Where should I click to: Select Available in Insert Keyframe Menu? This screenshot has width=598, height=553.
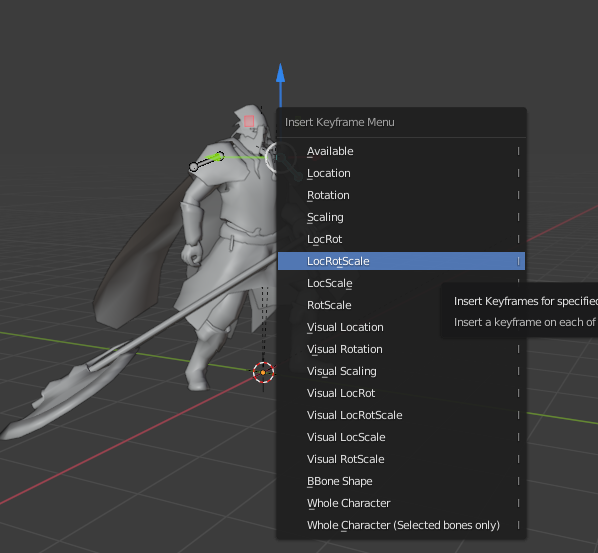(401, 151)
